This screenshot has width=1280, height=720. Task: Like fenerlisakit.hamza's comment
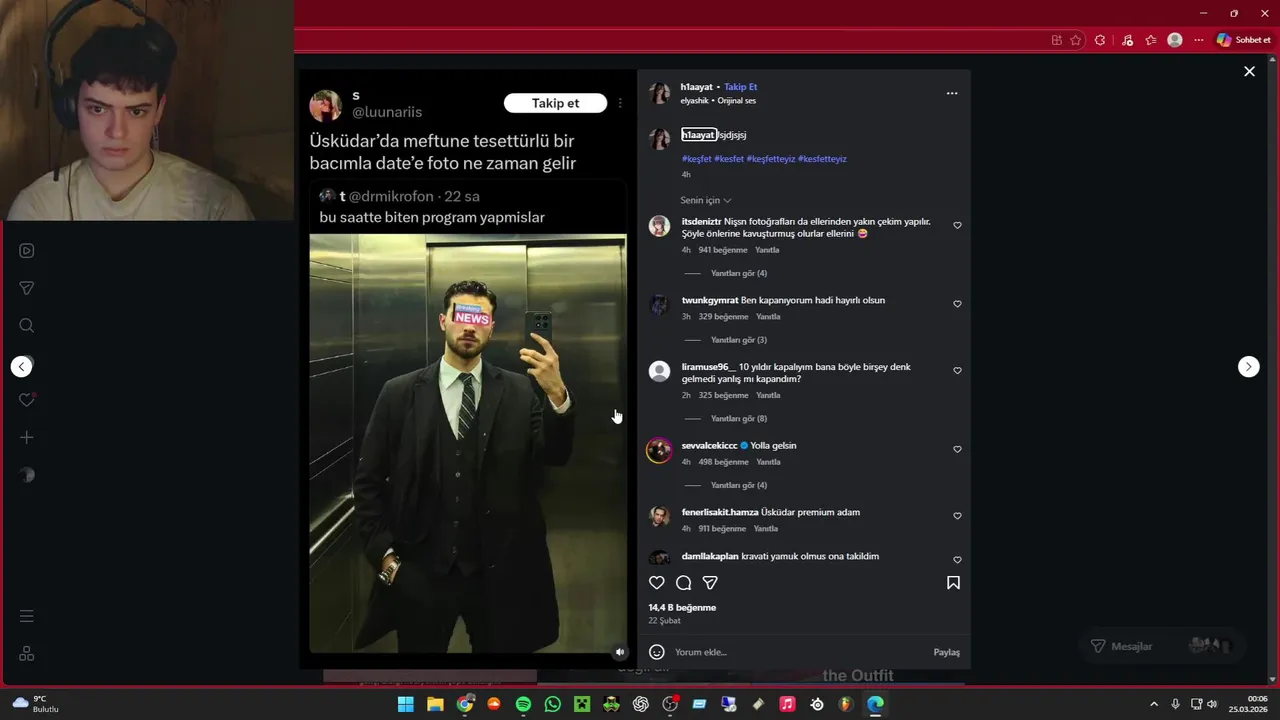point(957,516)
